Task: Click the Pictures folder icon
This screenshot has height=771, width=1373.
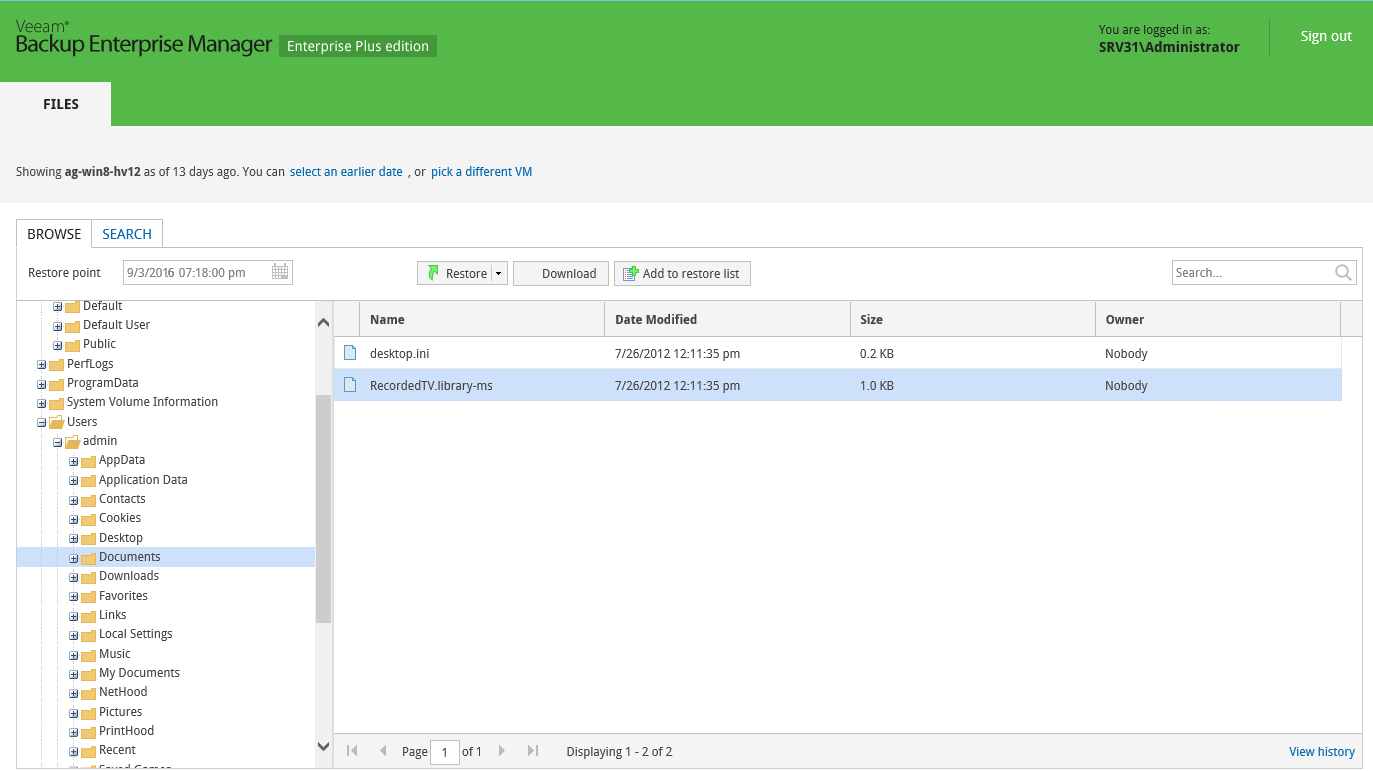Action: tap(88, 713)
